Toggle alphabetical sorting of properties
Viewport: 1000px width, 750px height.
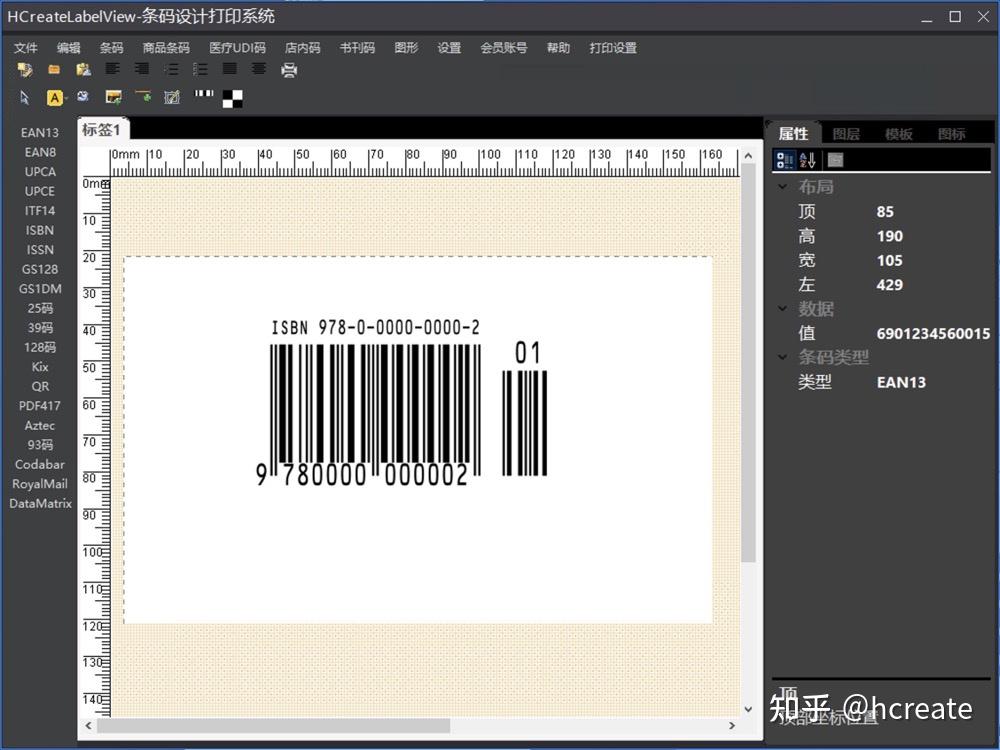(806, 159)
